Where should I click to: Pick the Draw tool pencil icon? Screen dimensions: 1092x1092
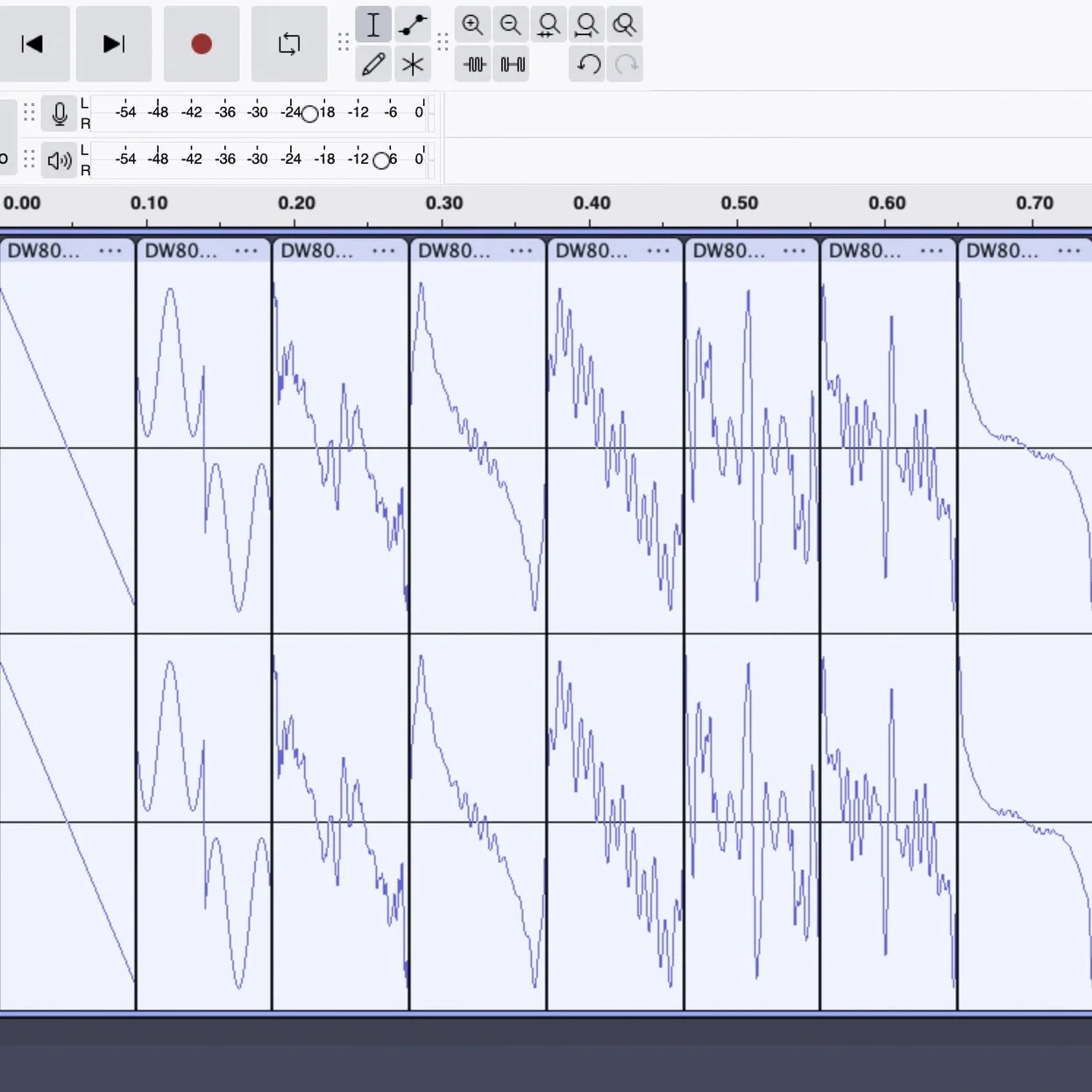tap(372, 63)
